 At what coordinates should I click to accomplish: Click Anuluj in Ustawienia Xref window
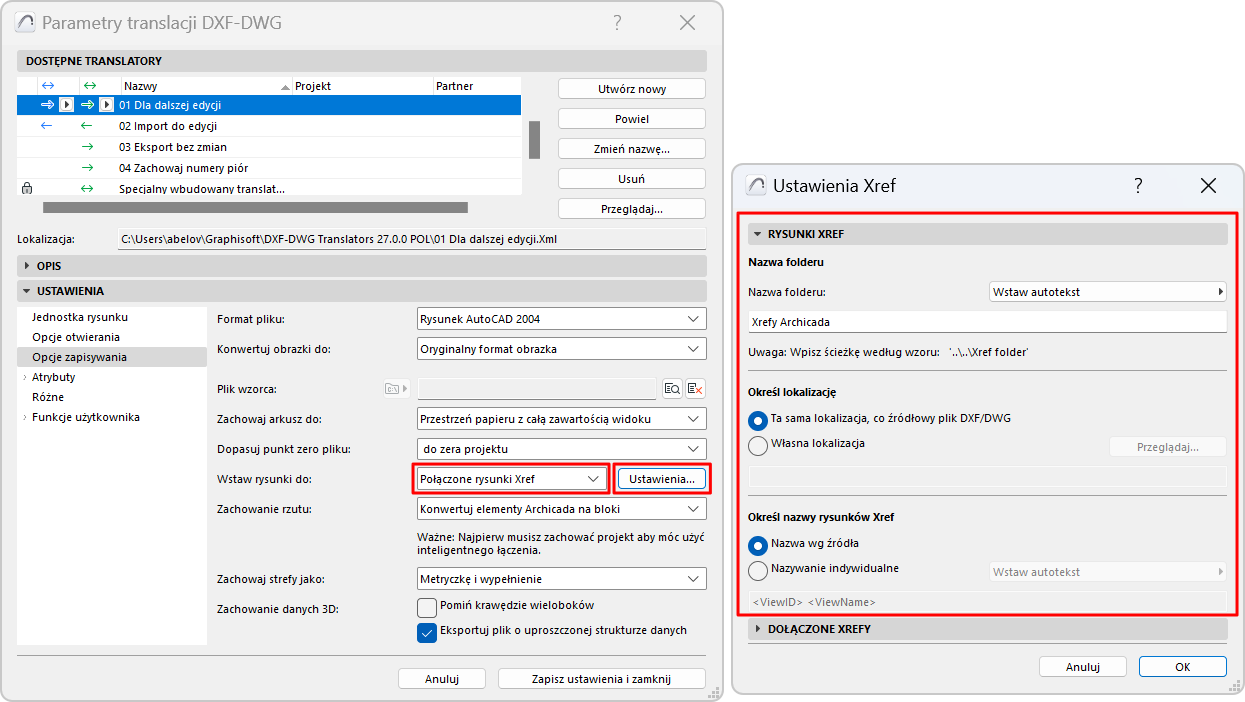click(1083, 666)
